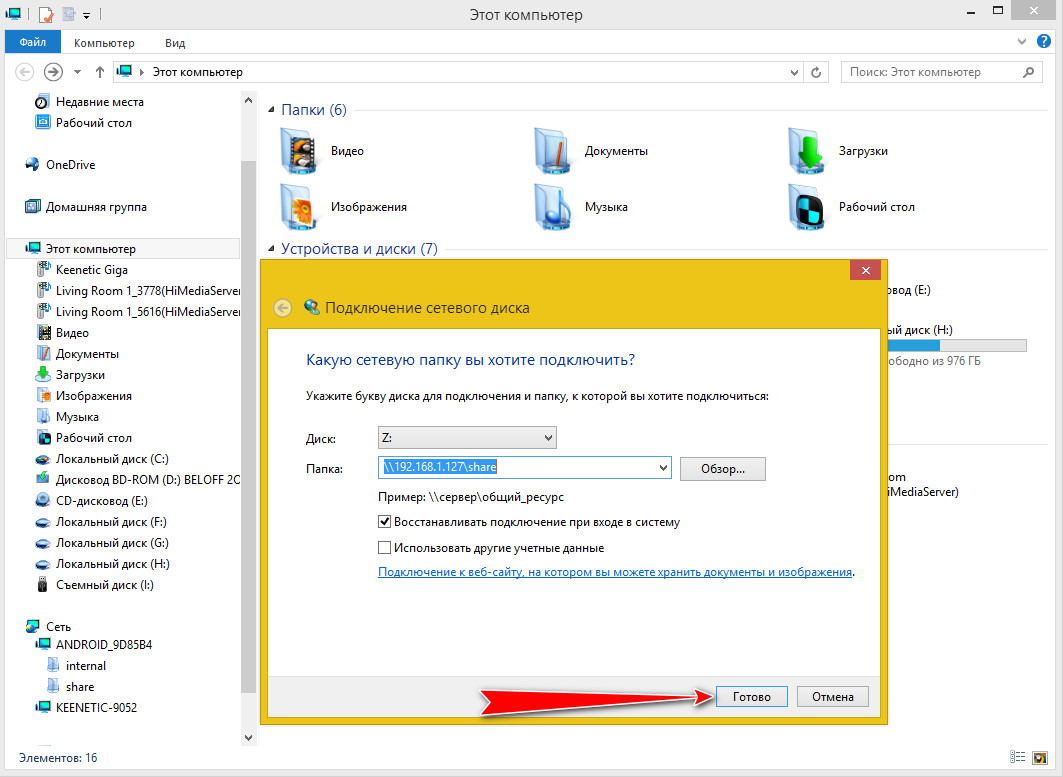Open the Загрузки folder icon
The width and height of the screenshot is (1063, 777).
pos(807,151)
